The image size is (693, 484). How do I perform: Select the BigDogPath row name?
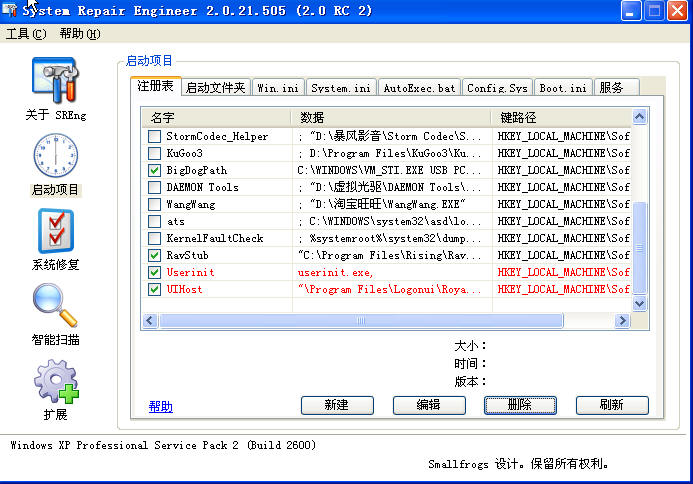197,171
